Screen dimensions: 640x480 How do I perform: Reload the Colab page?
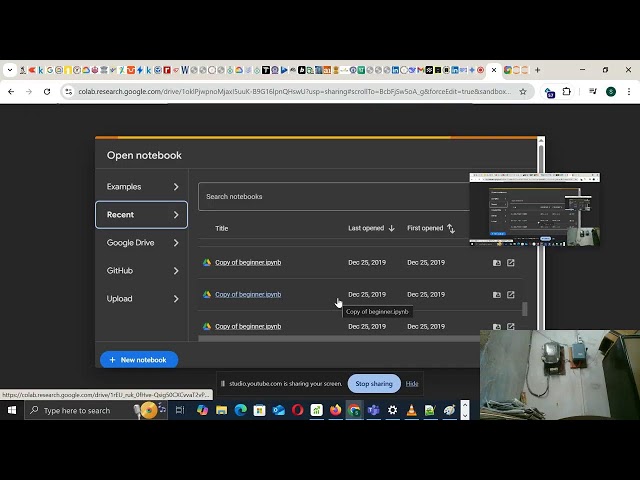47,91
